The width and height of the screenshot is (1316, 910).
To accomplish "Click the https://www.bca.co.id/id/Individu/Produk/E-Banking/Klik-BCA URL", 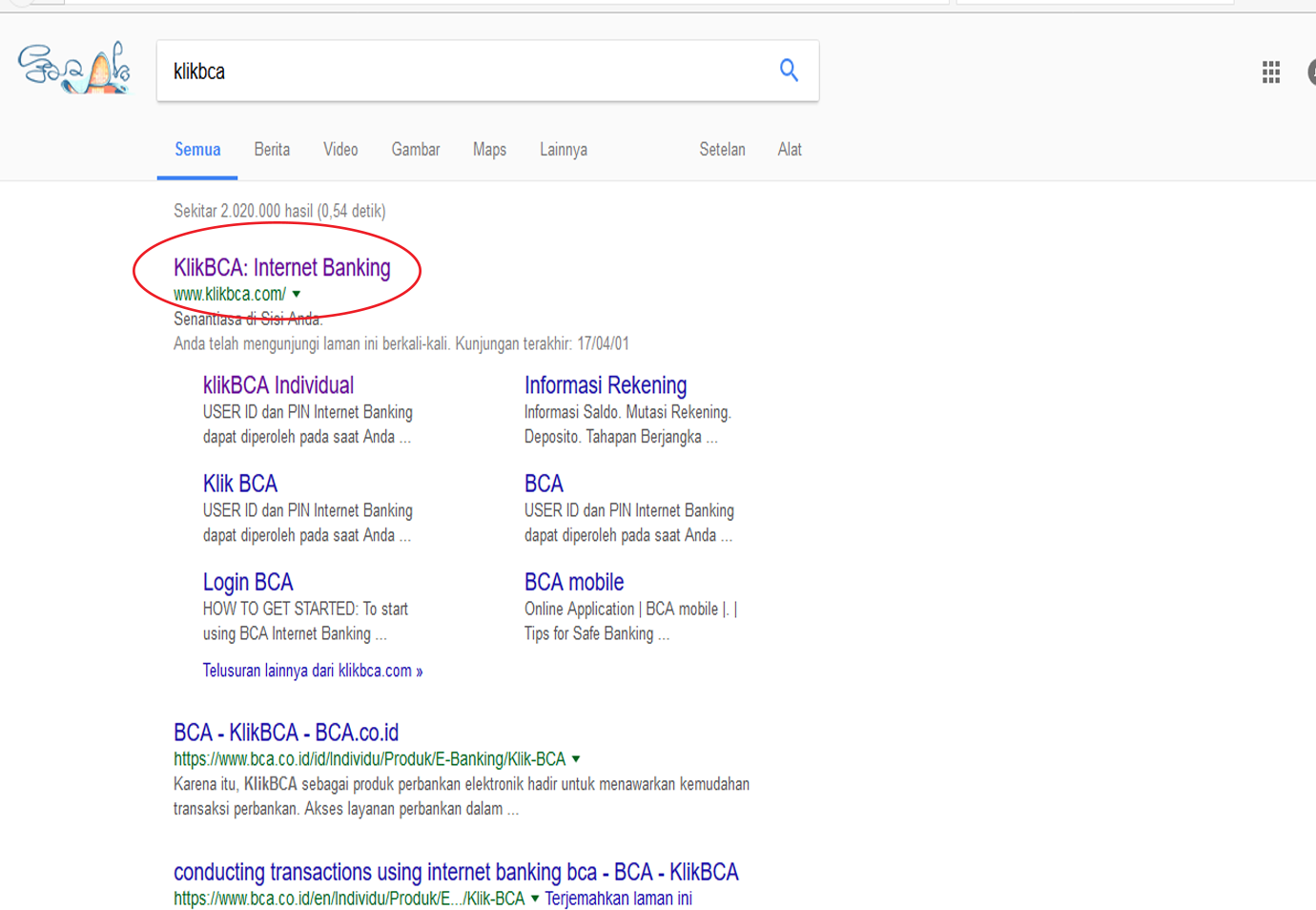I will (370, 759).
